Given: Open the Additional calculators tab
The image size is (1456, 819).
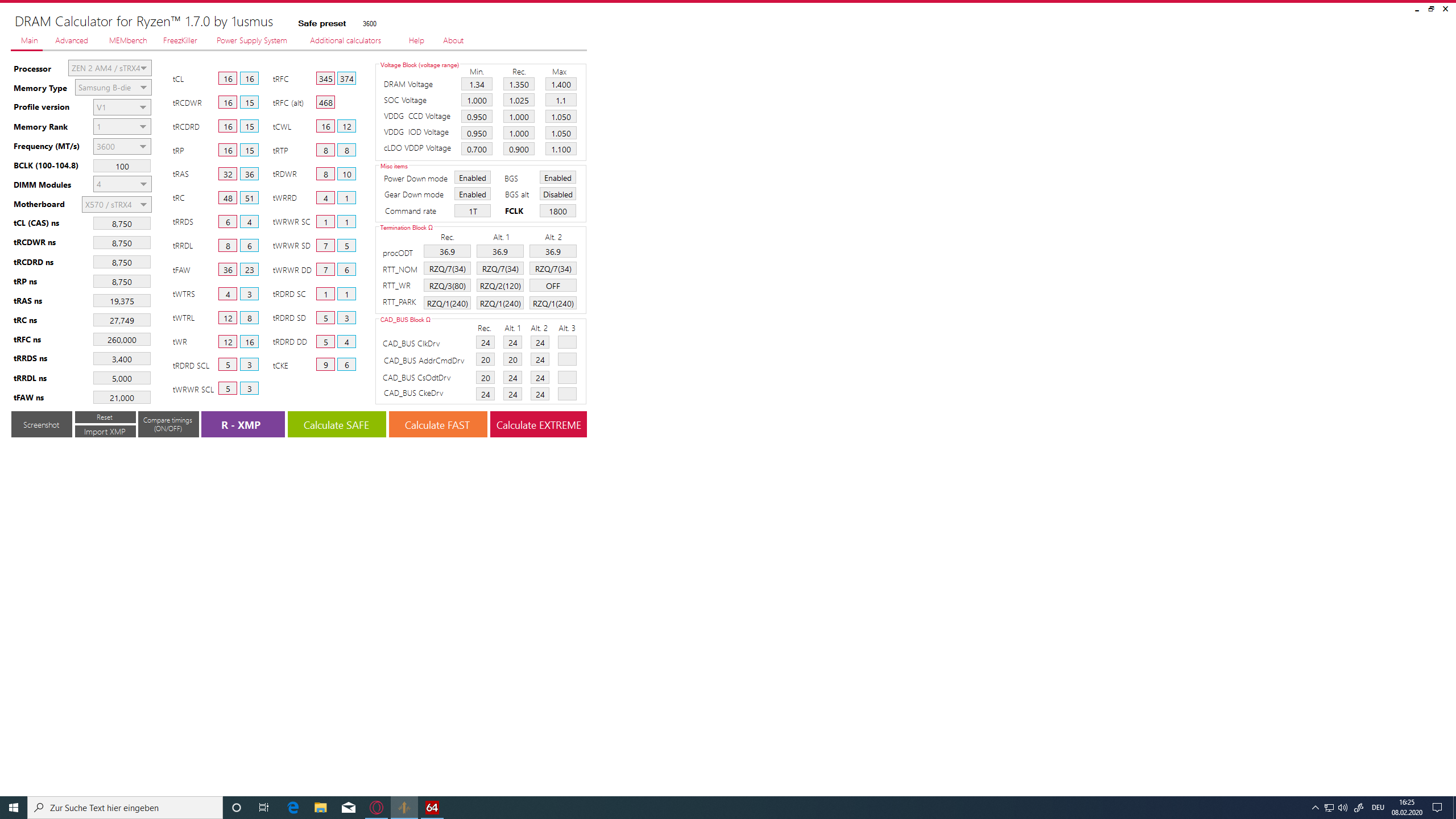Looking at the screenshot, I should (x=345, y=40).
